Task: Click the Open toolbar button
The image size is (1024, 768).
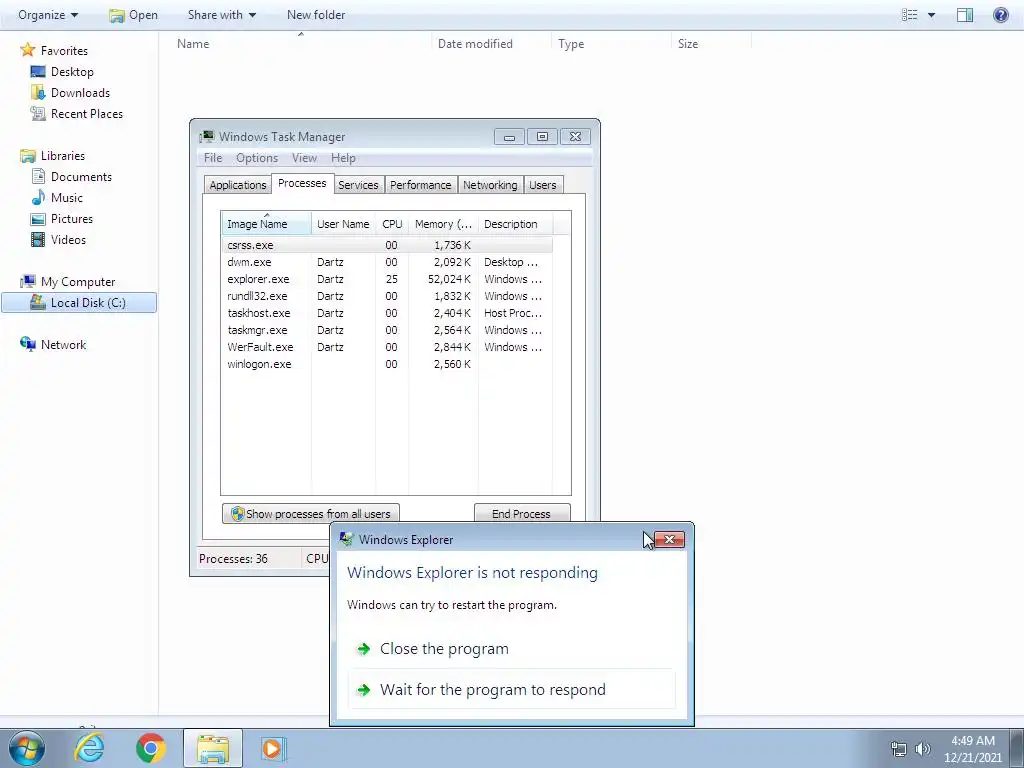Action: [x=133, y=14]
